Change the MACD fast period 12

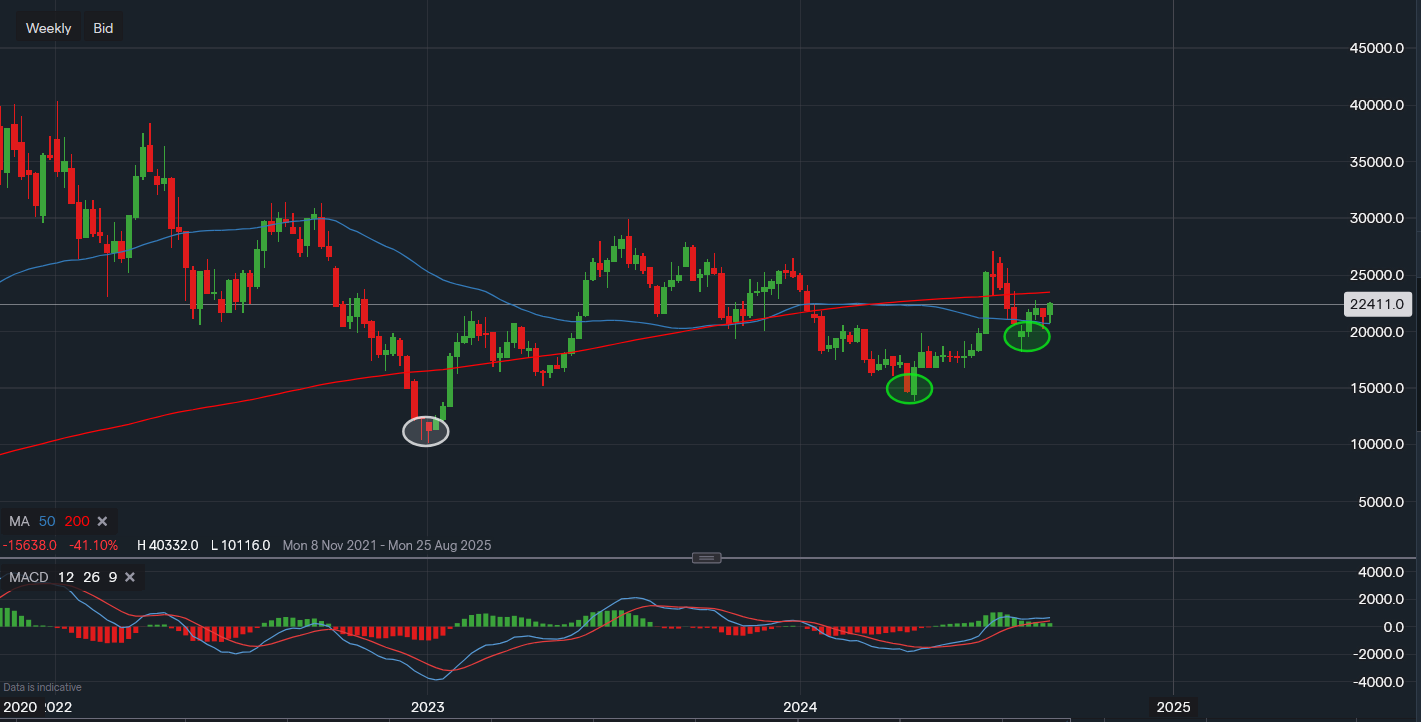click(x=65, y=577)
